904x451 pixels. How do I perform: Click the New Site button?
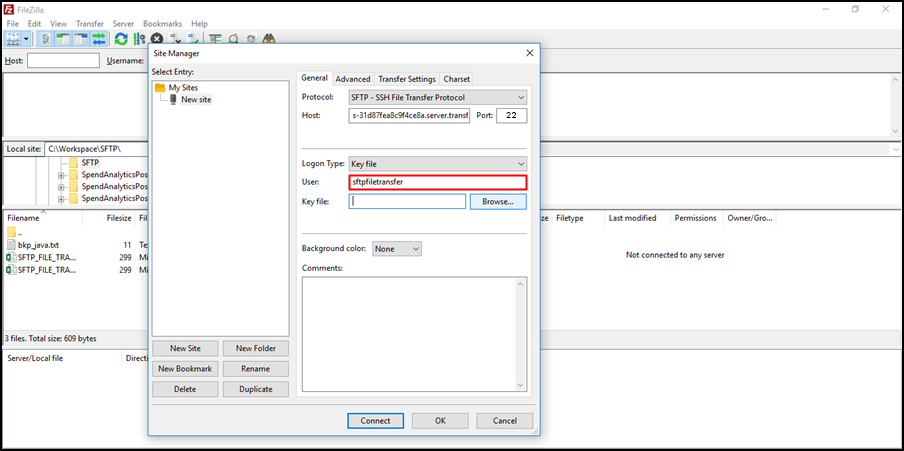[x=186, y=348]
